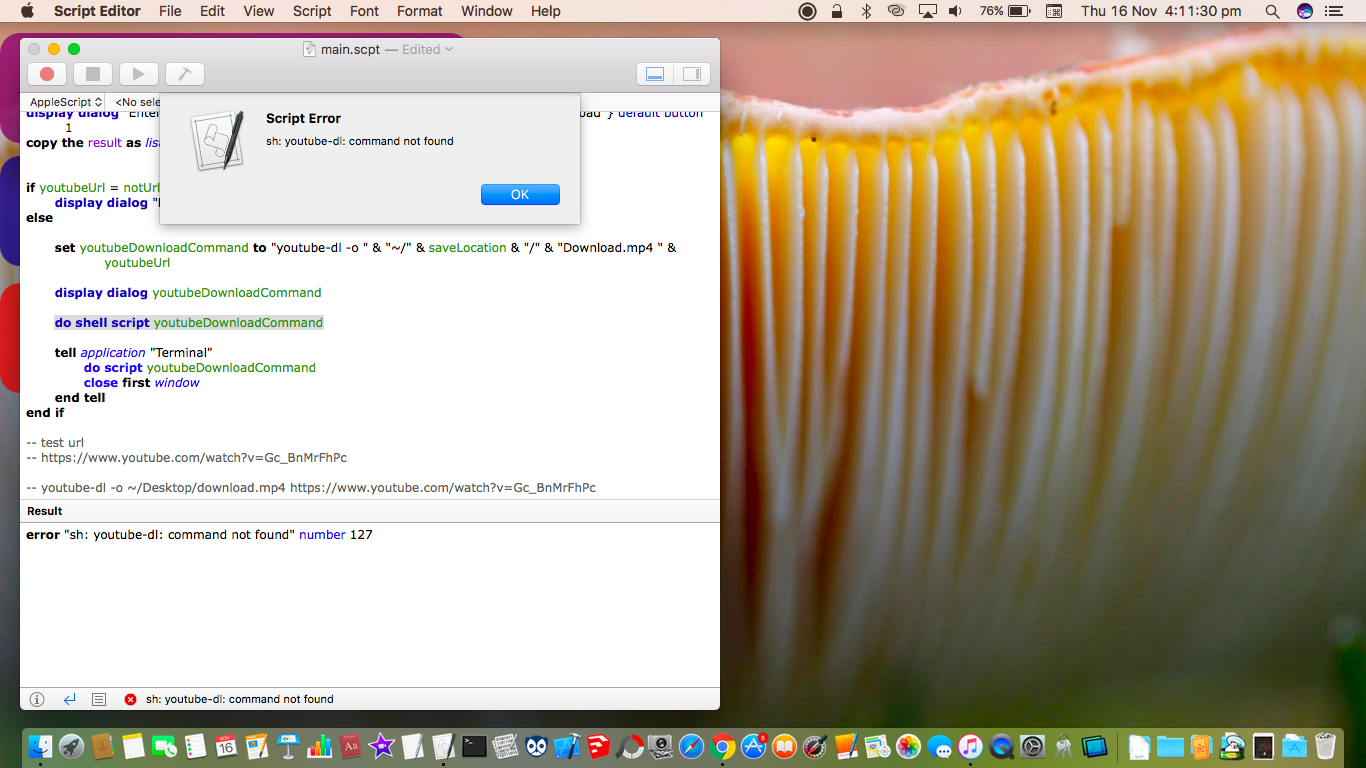Screen dimensions: 1366x768
Task: Click the Bluetooth menu bar icon
Action: pos(866,11)
